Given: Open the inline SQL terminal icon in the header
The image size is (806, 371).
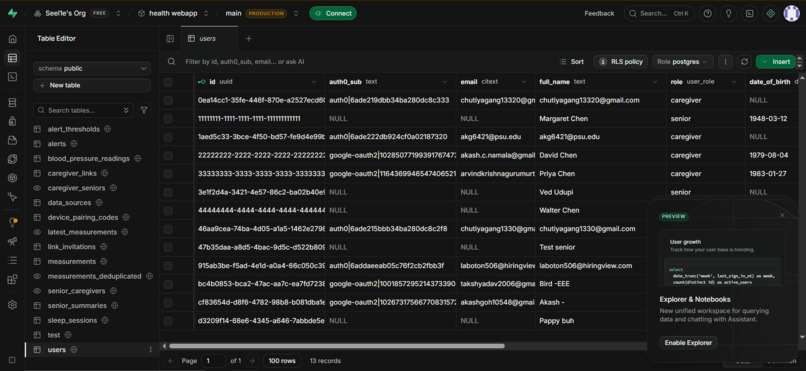Looking at the screenshot, I should 749,14.
